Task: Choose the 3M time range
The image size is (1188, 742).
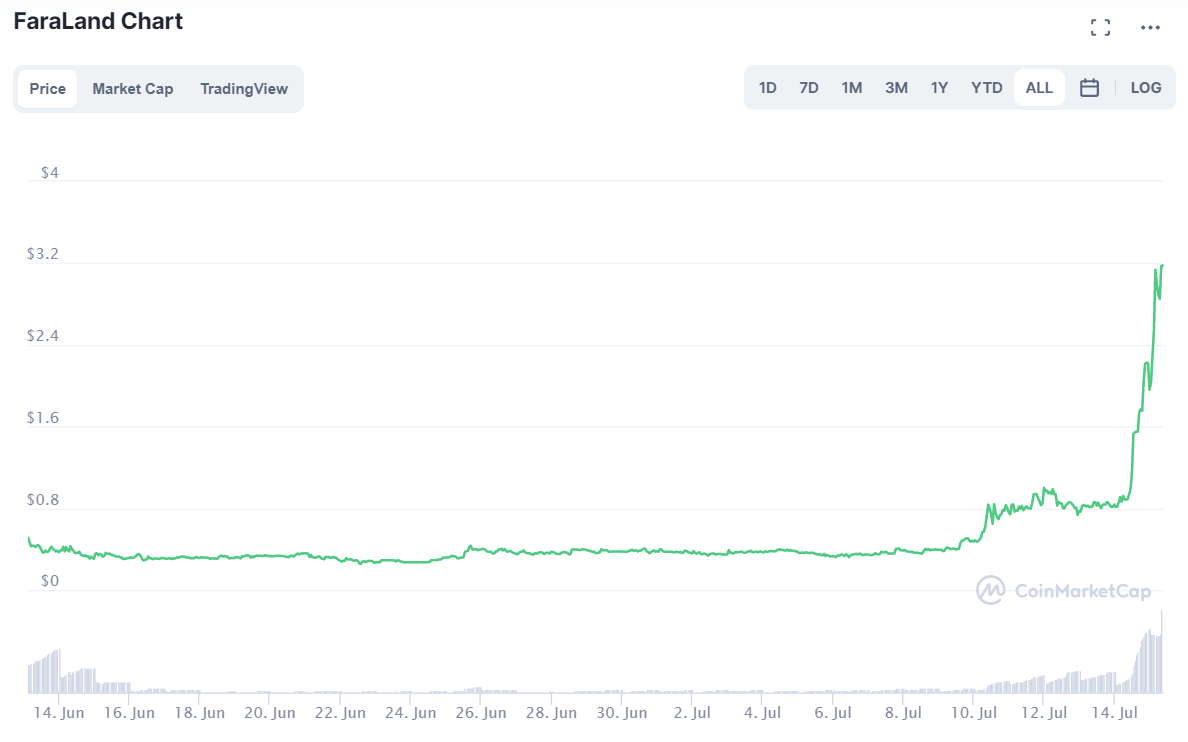Action: tap(896, 88)
